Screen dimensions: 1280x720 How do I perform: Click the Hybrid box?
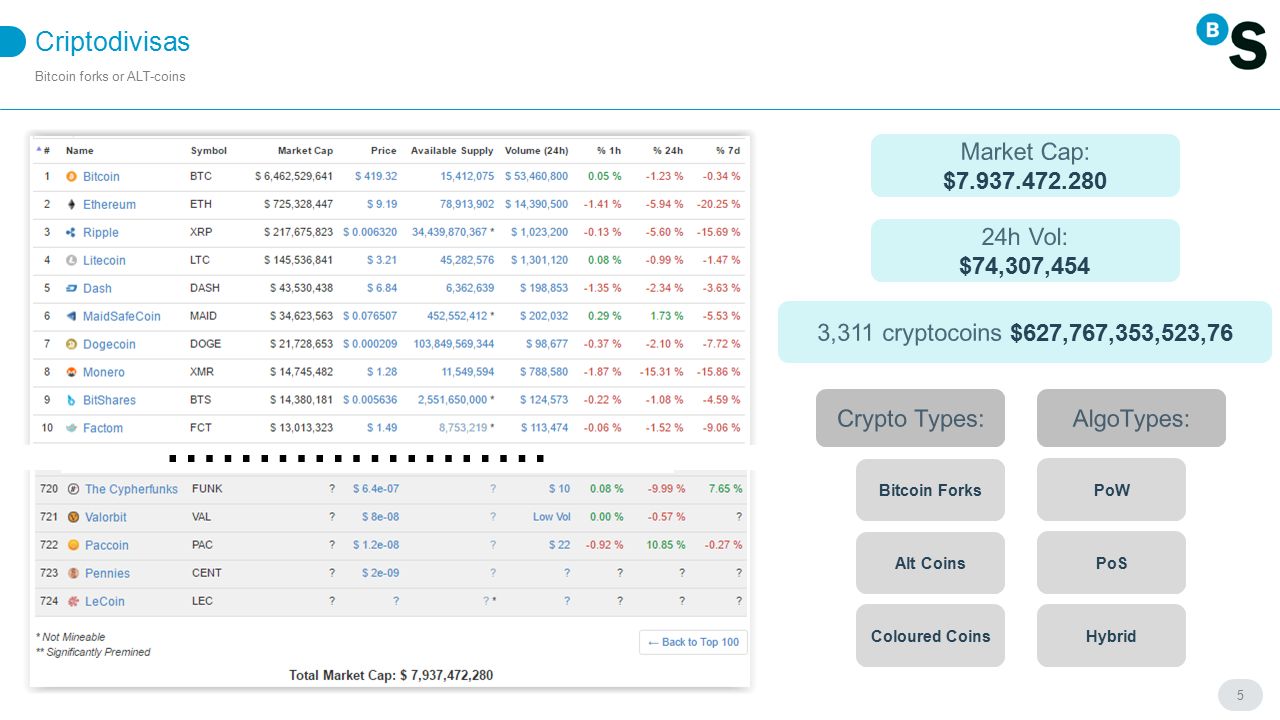click(1111, 636)
